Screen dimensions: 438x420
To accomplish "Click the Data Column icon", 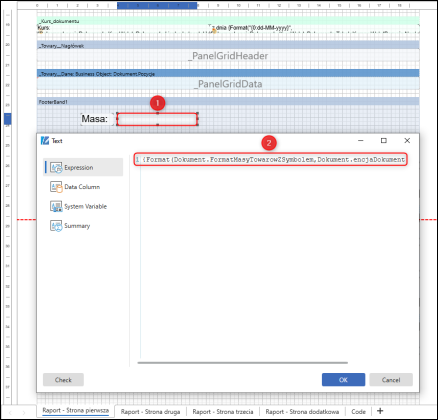I will 56,187.
